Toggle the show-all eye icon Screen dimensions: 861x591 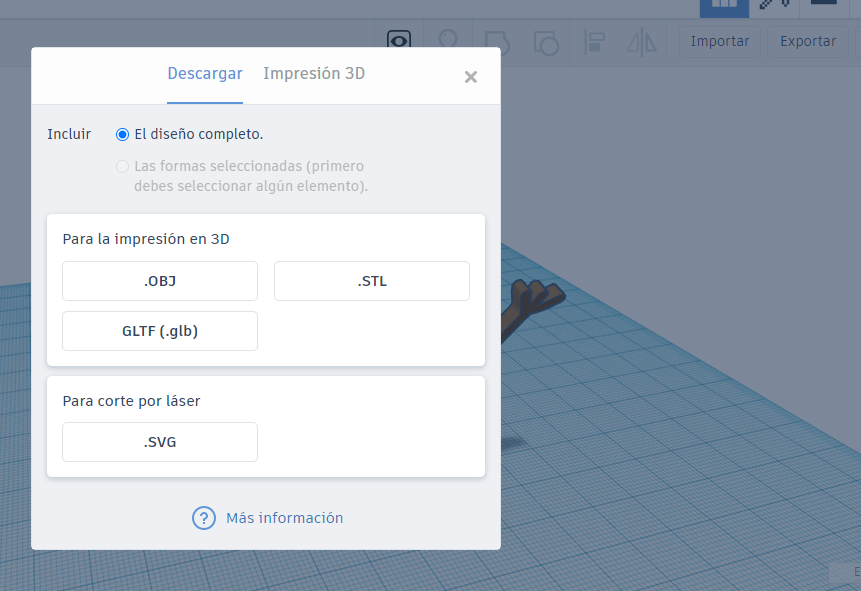tap(399, 40)
